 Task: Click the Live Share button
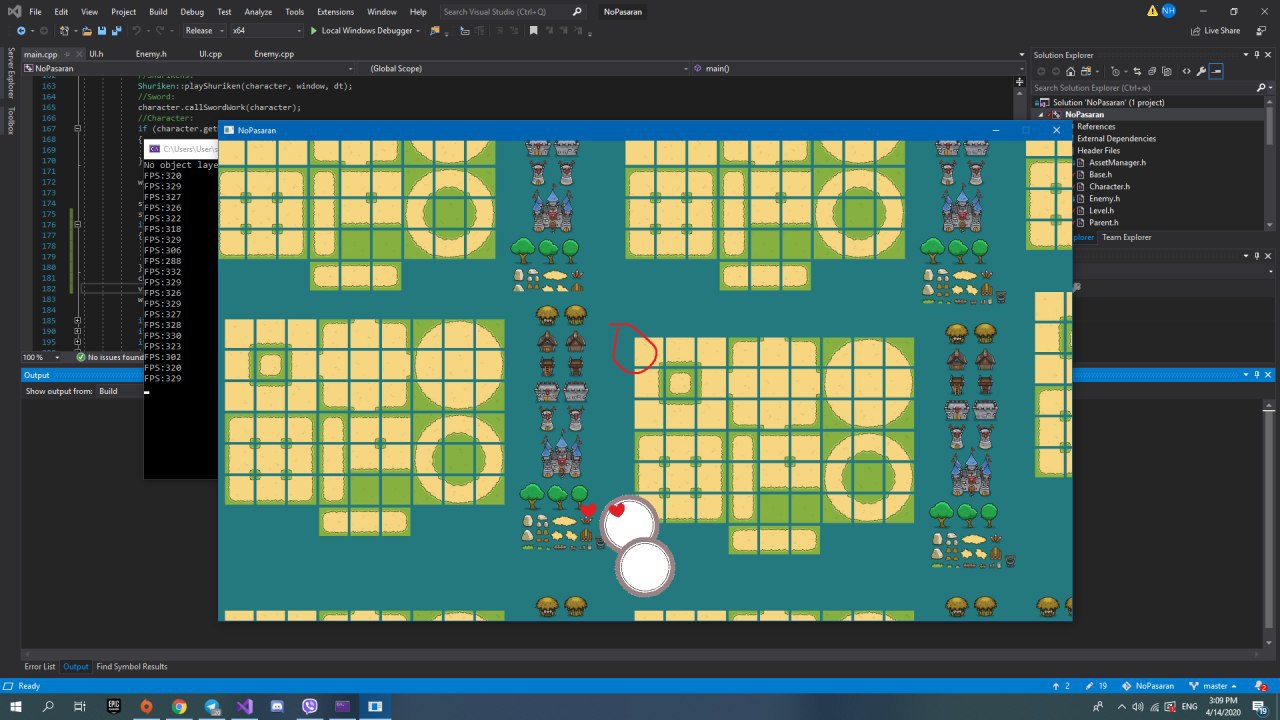pyautogui.click(x=1215, y=31)
